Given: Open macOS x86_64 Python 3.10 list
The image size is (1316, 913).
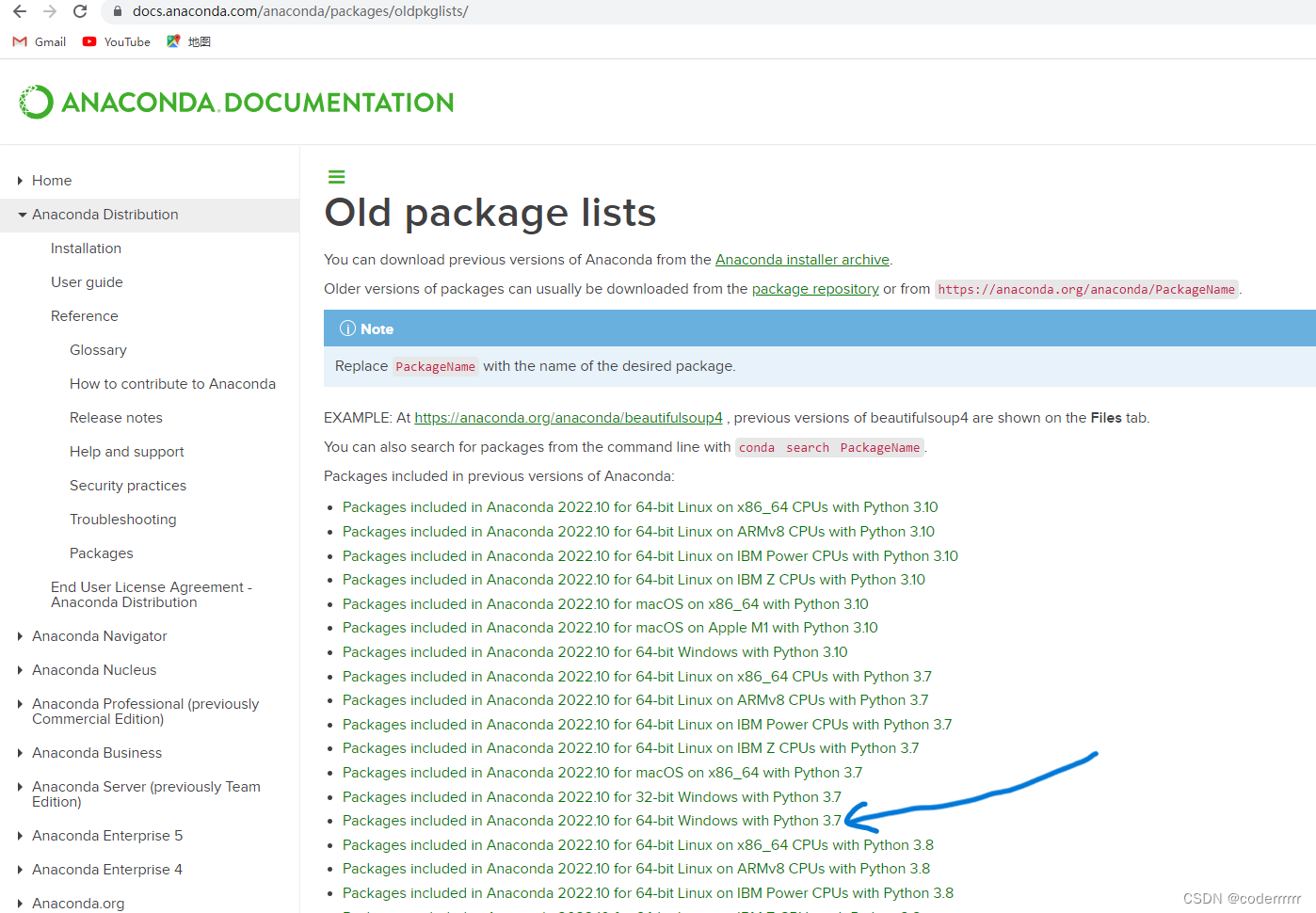Looking at the screenshot, I should click(x=605, y=604).
